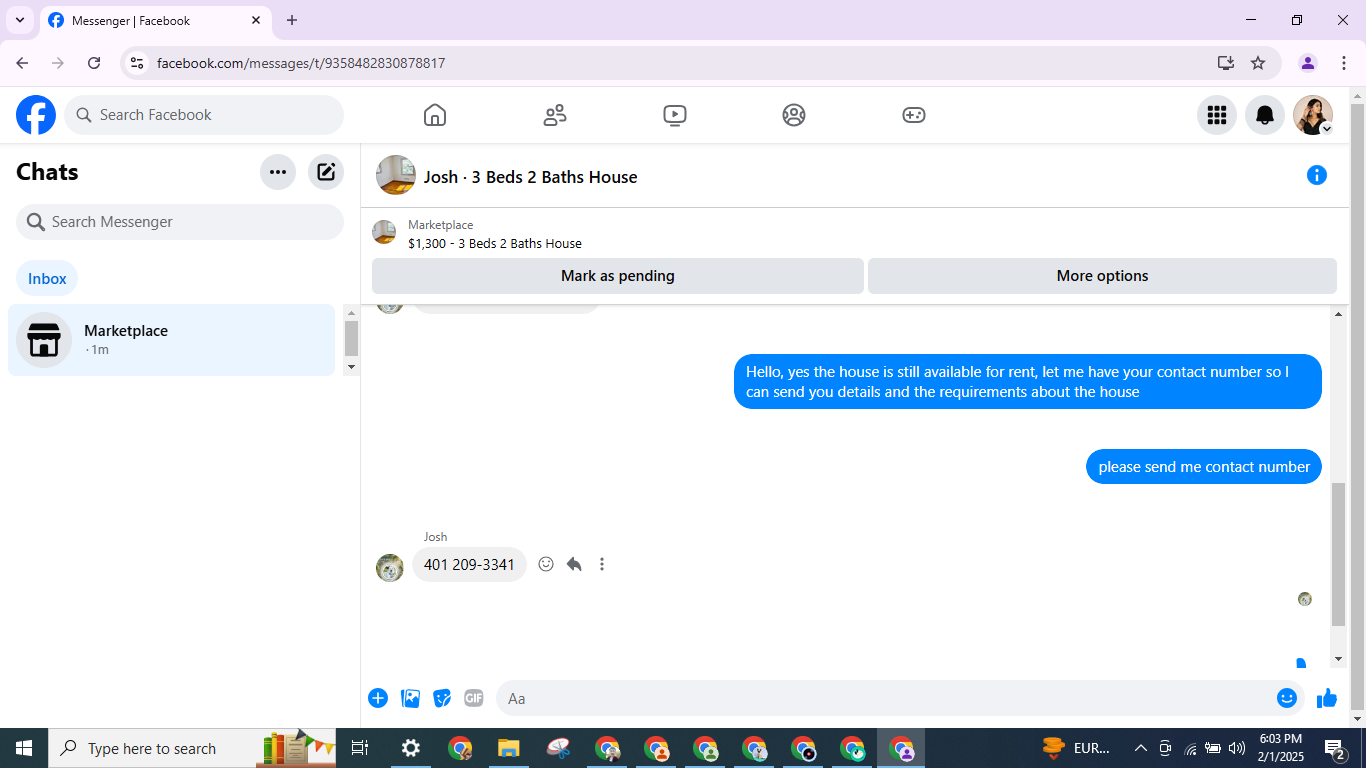Open the emoji picker in the composer
This screenshot has width=1366, height=768.
[x=1287, y=698]
